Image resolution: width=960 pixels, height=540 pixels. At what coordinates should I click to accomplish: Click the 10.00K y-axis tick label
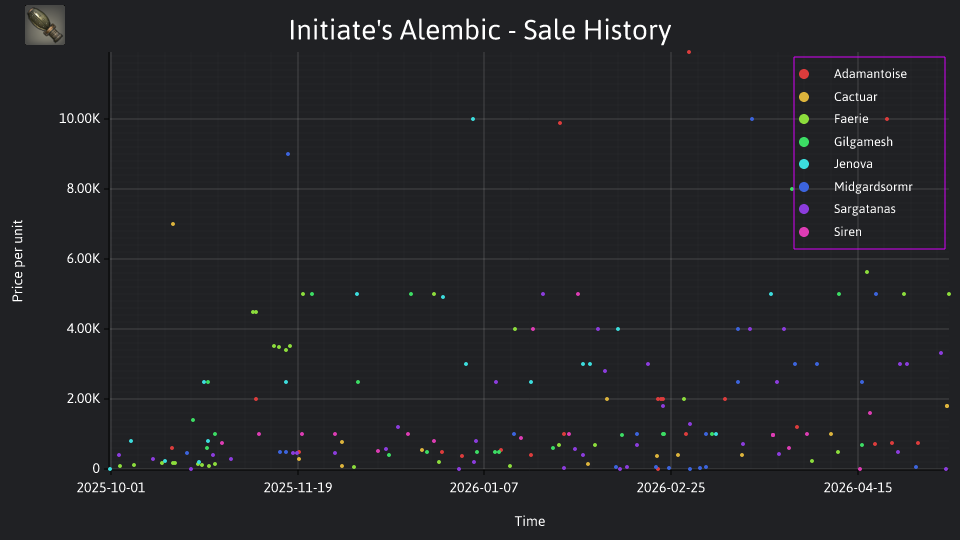79,119
